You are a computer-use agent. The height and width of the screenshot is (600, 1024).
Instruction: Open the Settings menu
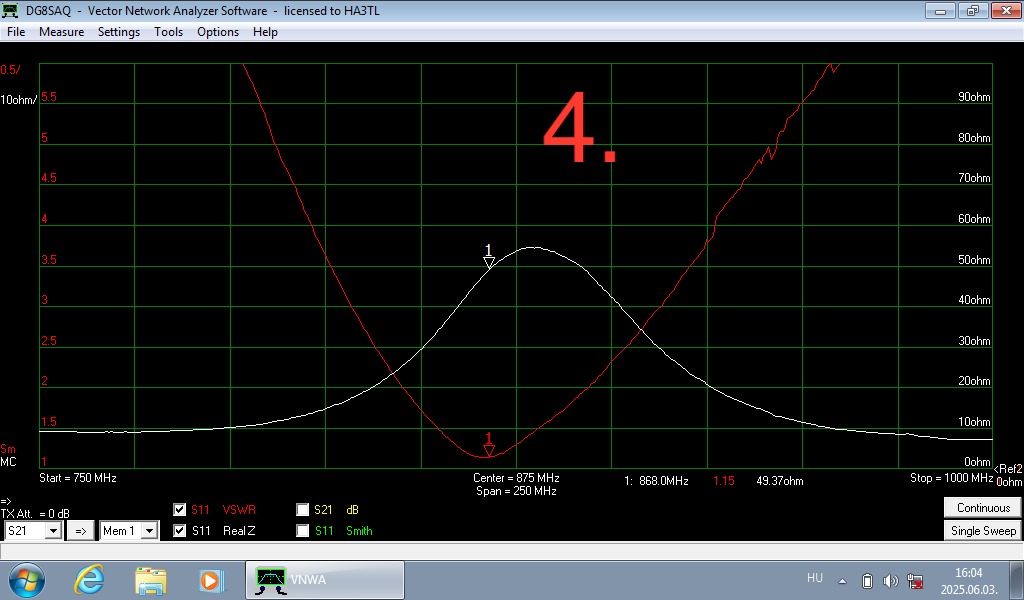(x=119, y=32)
